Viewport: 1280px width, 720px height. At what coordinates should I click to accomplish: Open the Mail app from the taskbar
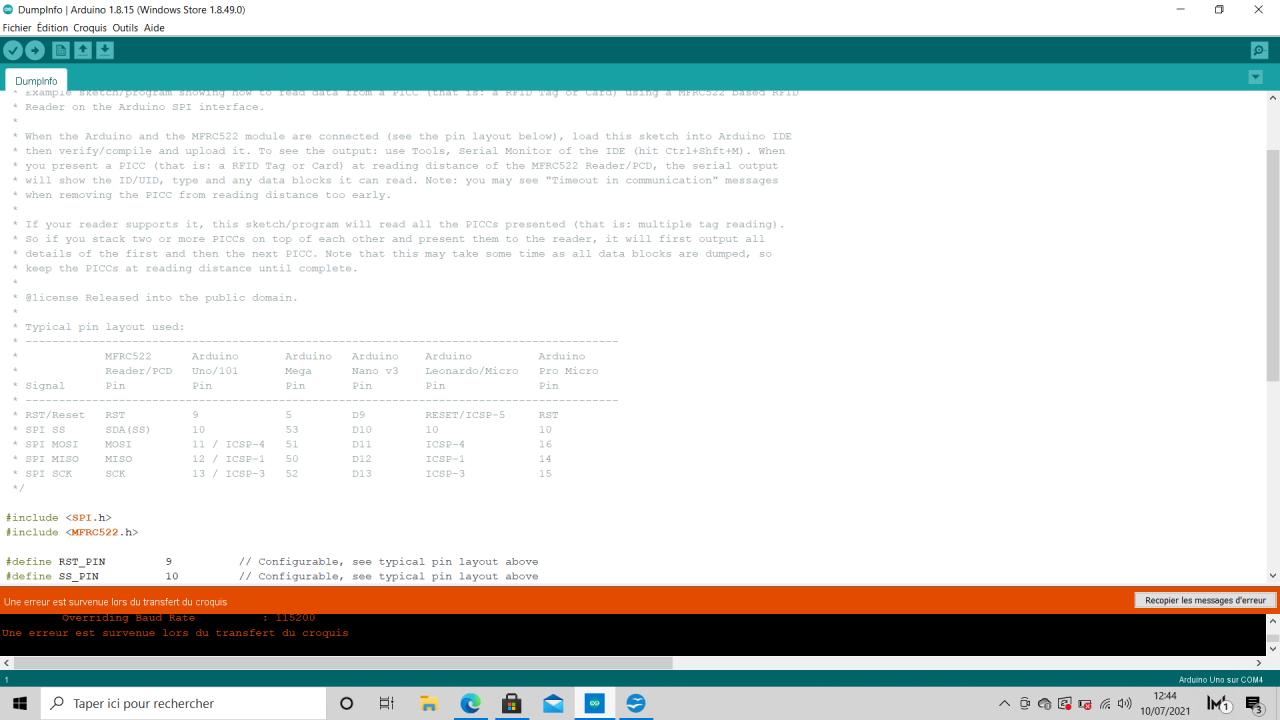(x=553, y=704)
